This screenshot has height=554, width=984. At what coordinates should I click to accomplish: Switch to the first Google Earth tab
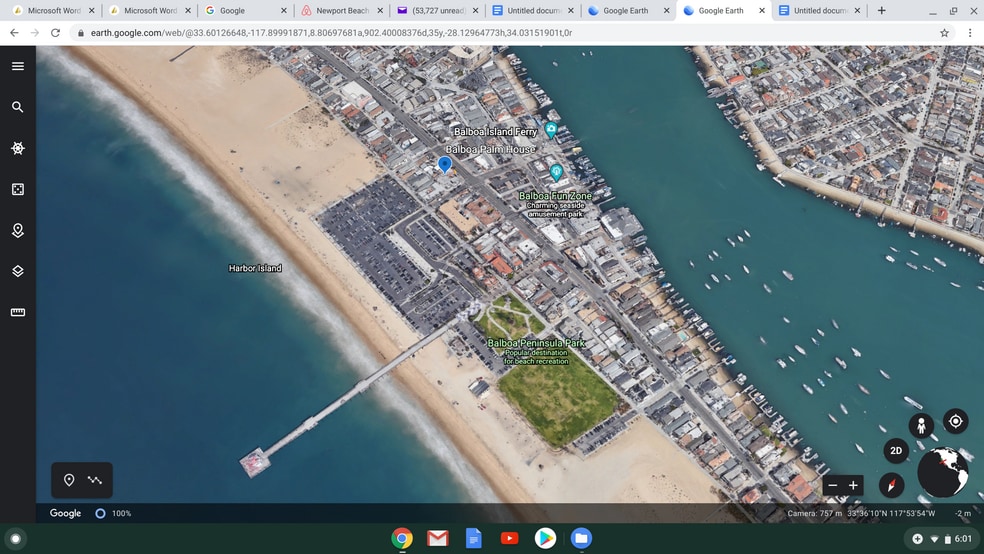[625, 11]
